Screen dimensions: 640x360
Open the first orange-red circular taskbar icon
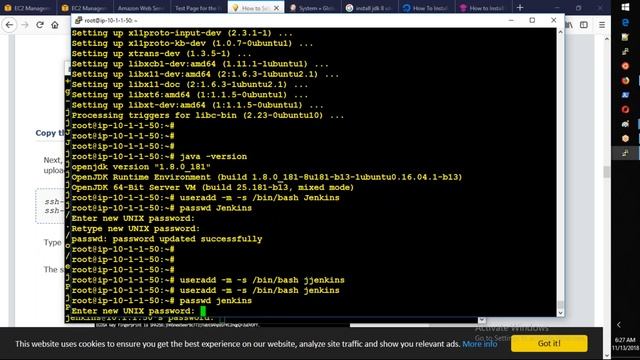625,66
